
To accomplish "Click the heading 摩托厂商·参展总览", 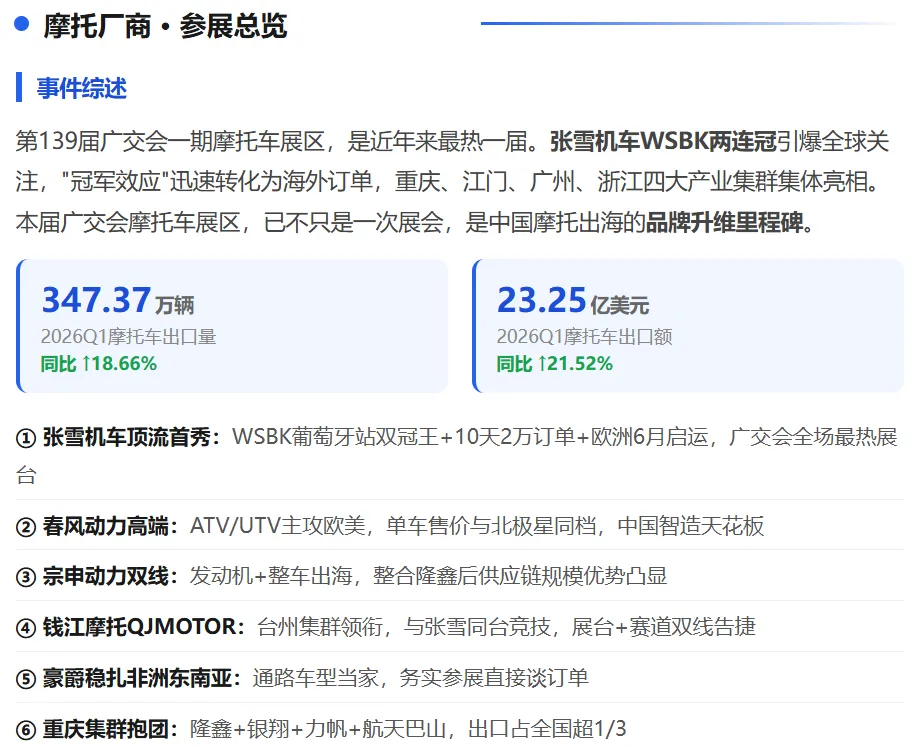I will tap(165, 26).
